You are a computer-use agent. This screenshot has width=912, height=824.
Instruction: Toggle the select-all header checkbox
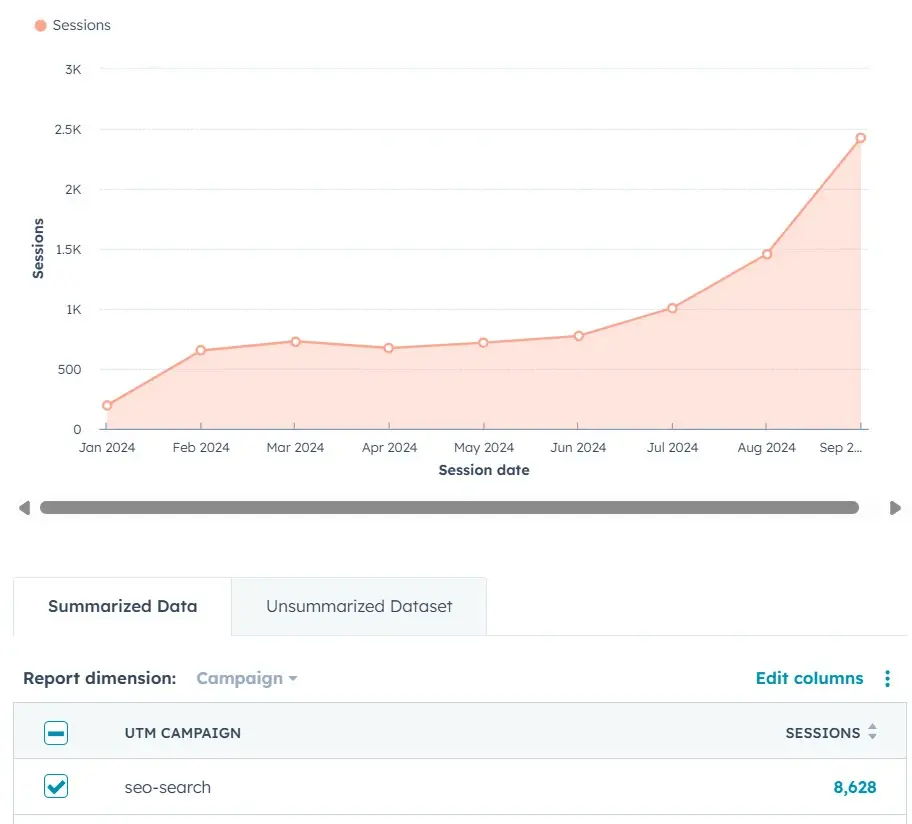56,733
